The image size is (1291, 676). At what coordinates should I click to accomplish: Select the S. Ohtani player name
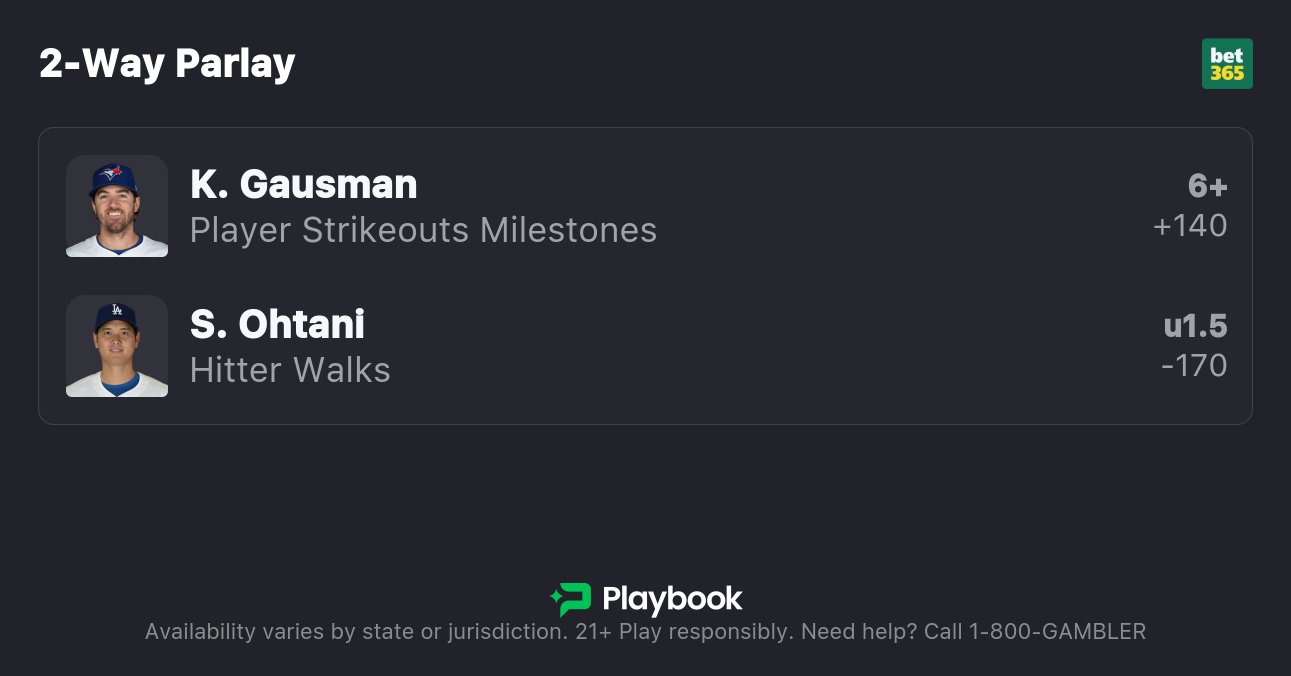[x=277, y=324]
